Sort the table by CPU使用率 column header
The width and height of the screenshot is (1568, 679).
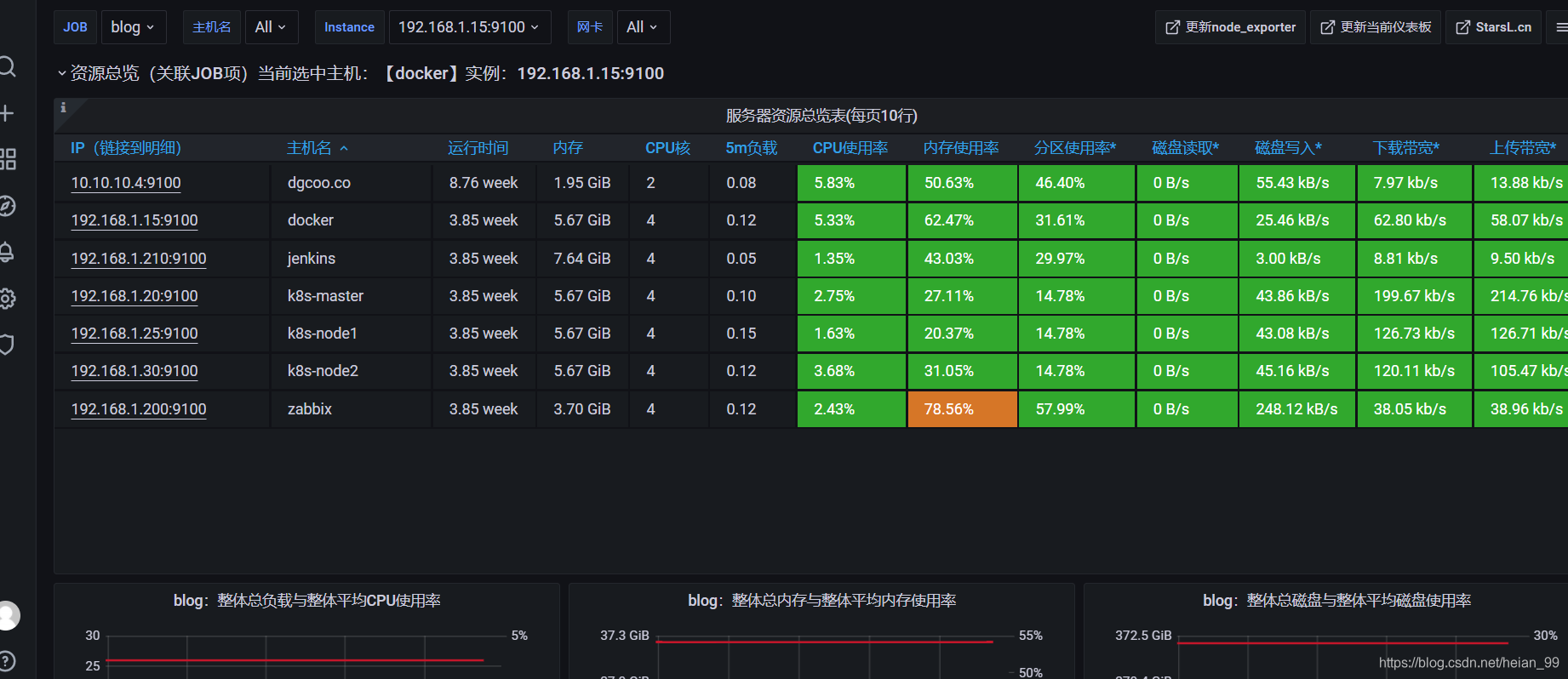[x=850, y=148]
